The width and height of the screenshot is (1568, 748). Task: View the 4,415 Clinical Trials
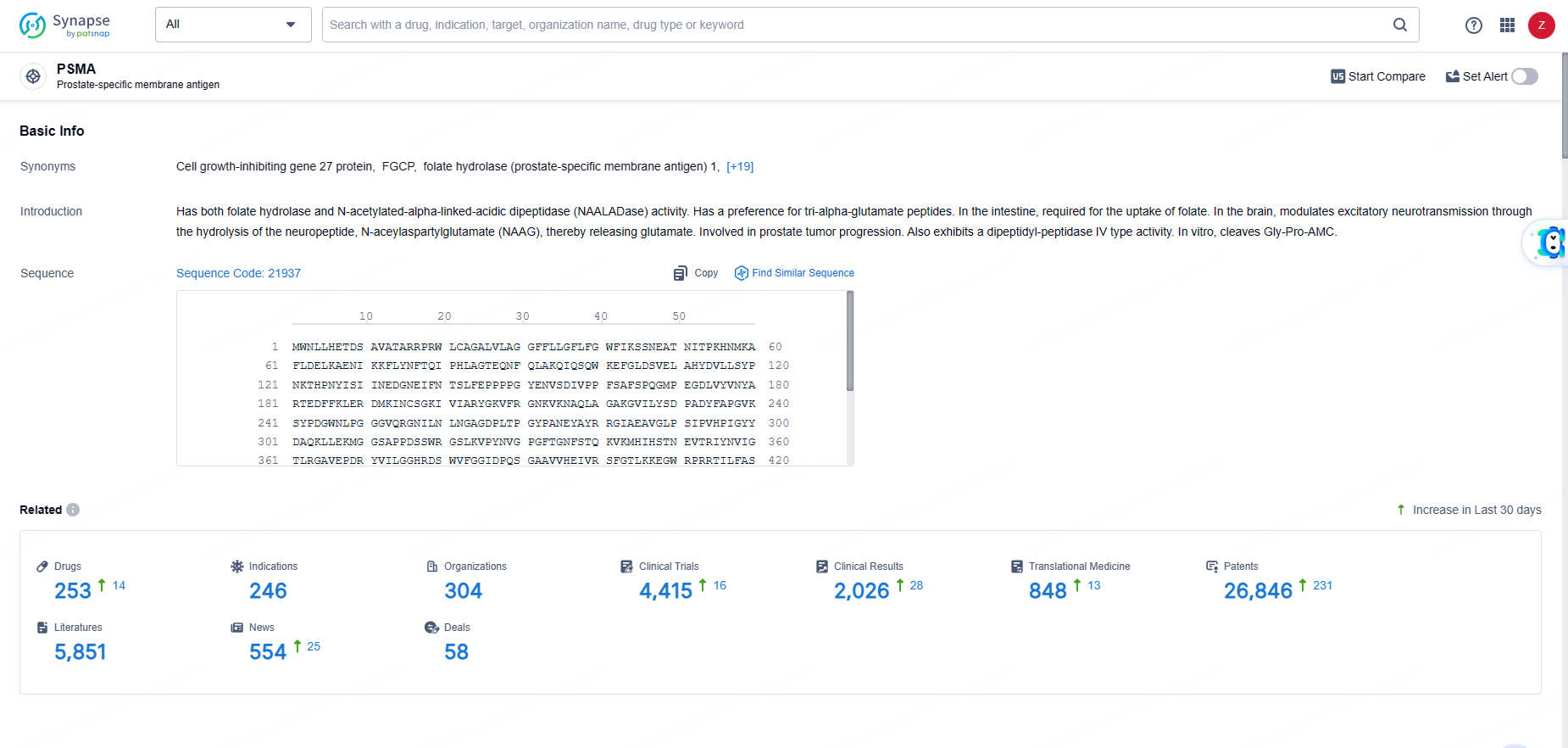665,591
